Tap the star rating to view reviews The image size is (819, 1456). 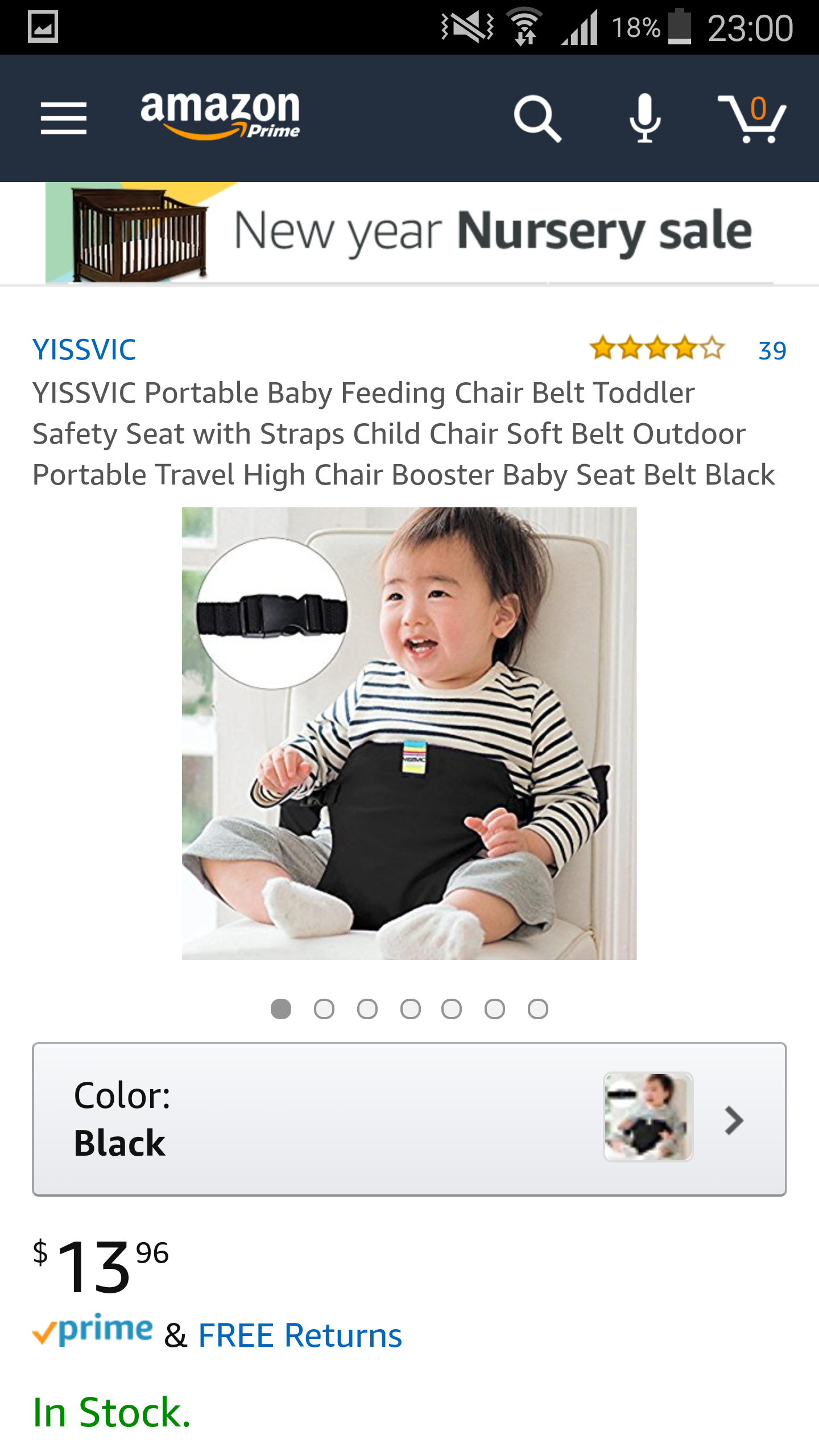[657, 348]
